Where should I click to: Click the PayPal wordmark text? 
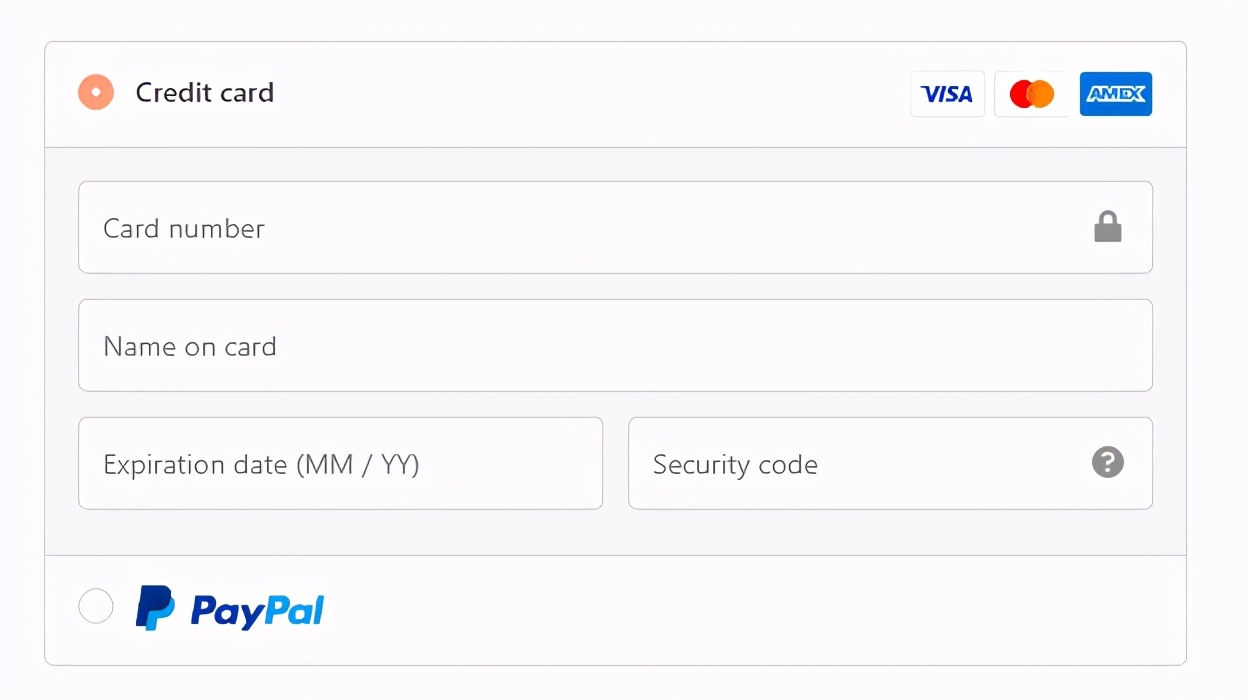tap(257, 610)
